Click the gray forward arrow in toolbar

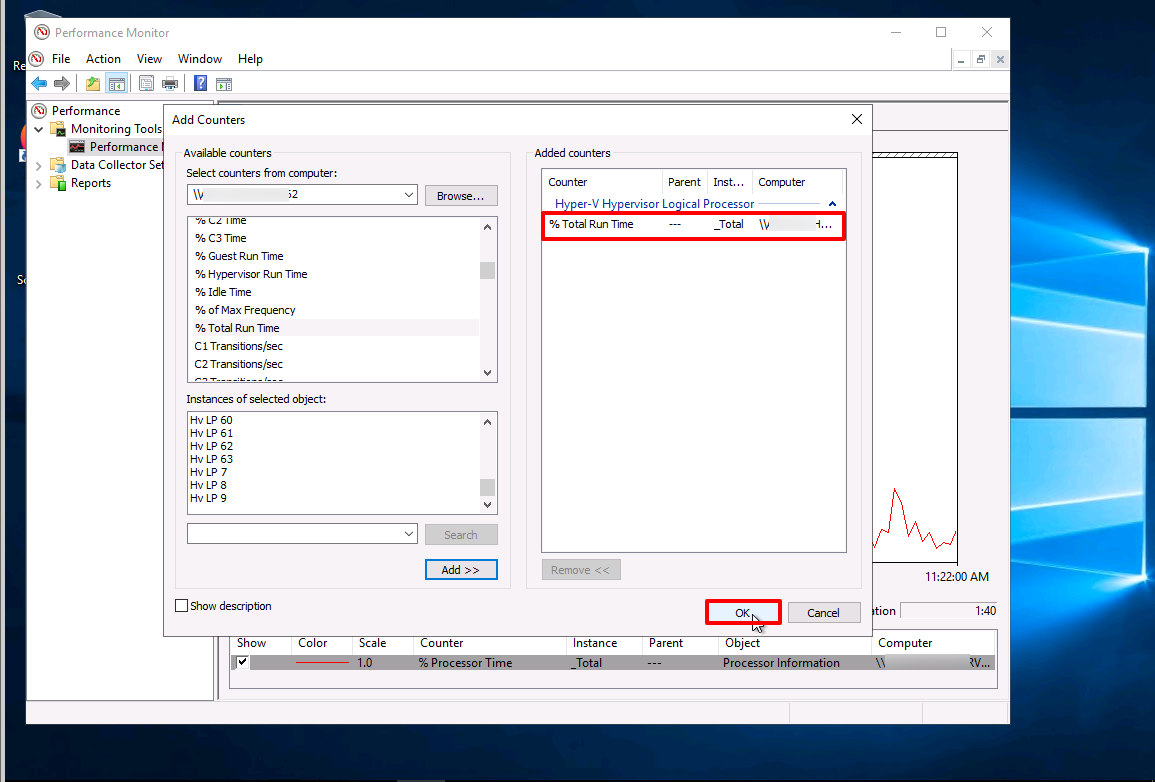tap(62, 84)
